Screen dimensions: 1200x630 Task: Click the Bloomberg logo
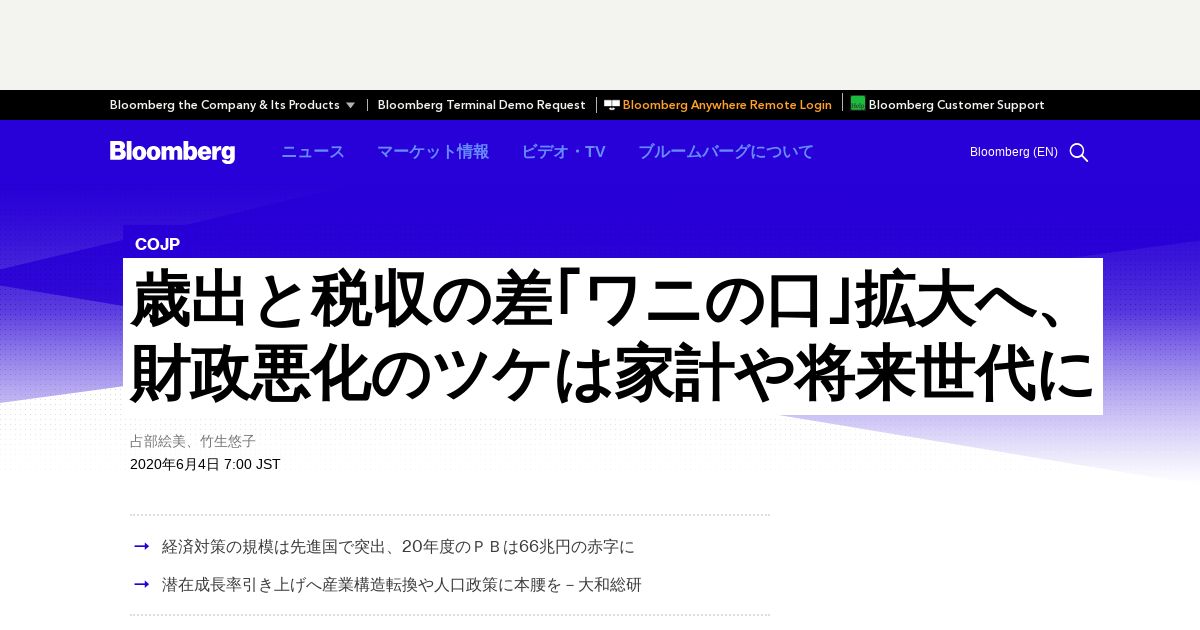tap(172, 152)
